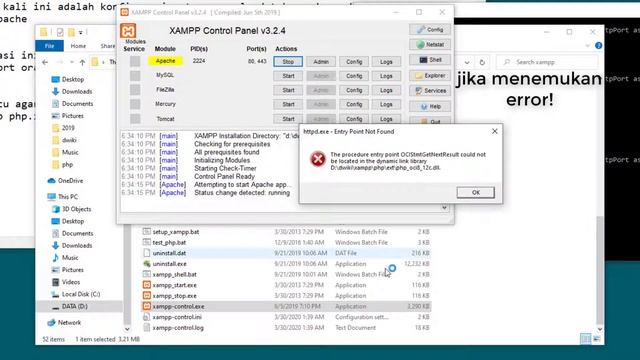Select first Desktop under Quick access
This screenshot has height=360, width=640.
(68, 79)
